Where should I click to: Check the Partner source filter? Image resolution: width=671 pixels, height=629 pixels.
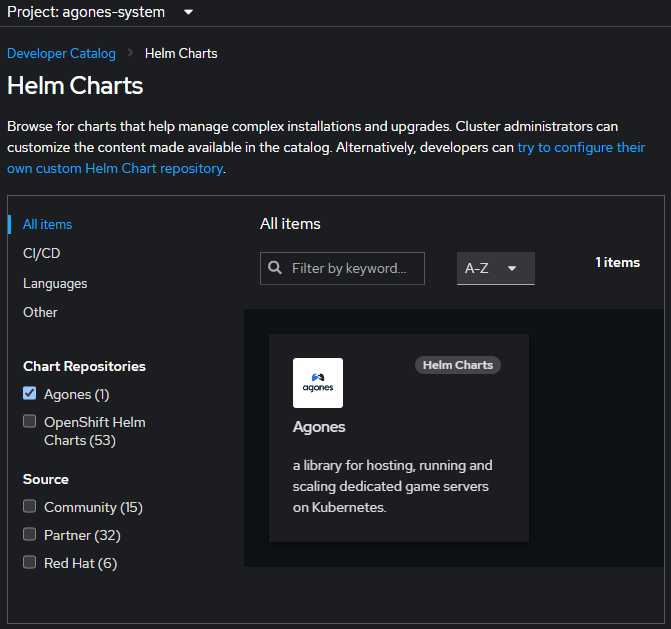click(30, 535)
